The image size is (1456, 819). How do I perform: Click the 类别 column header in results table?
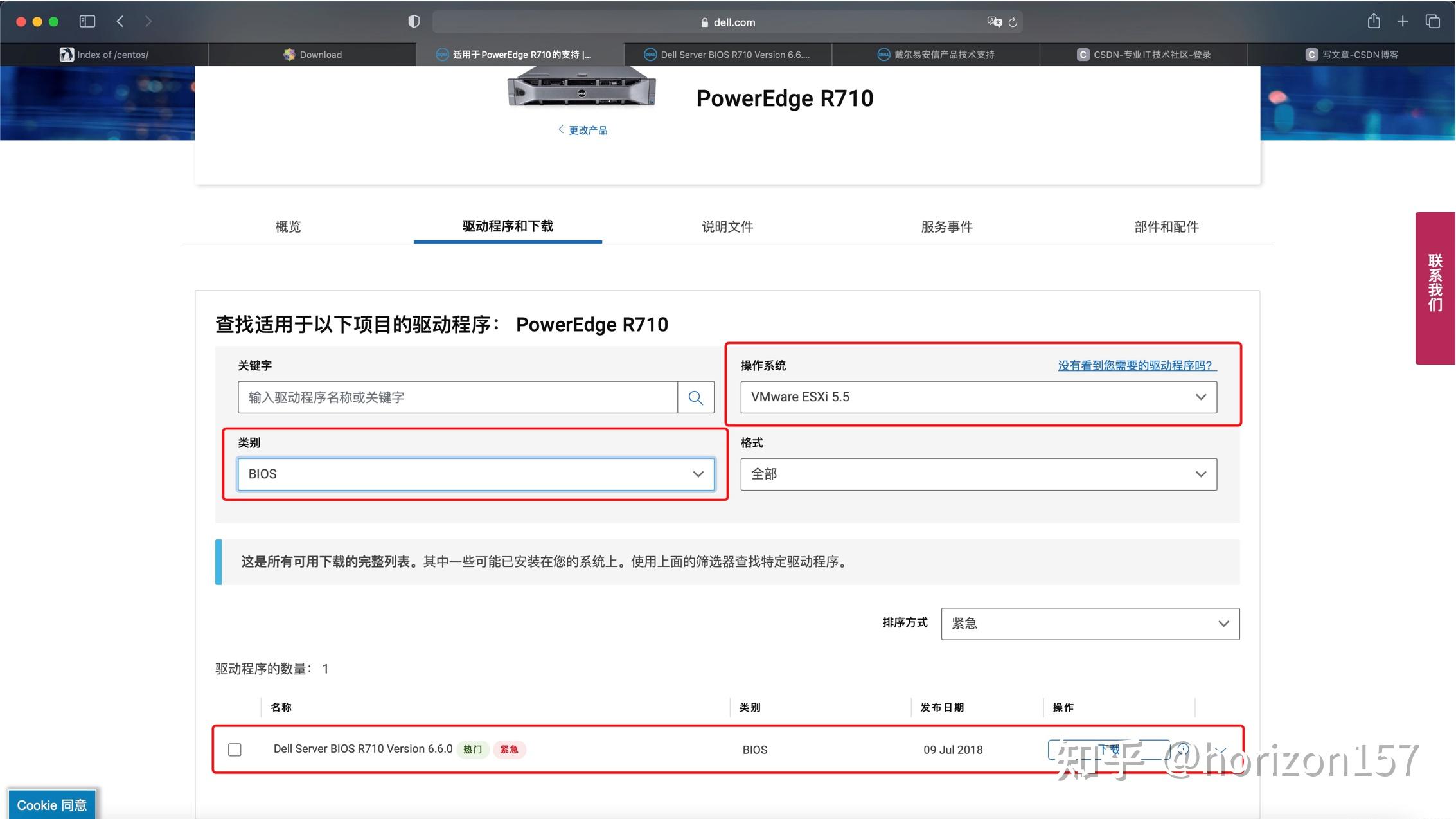click(750, 707)
